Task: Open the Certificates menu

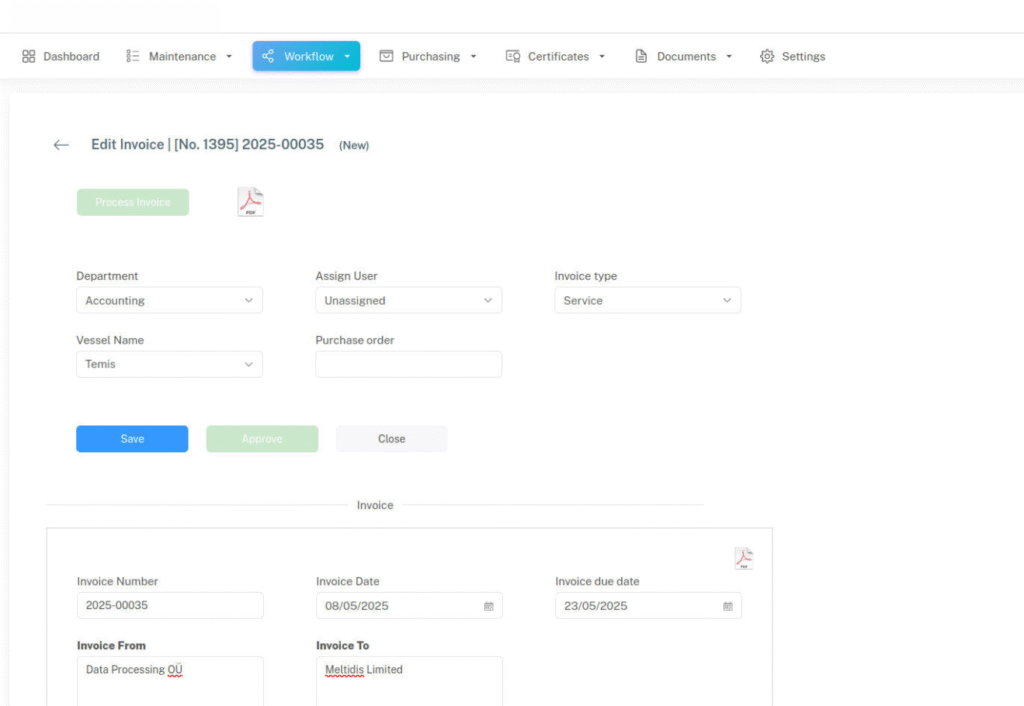Action: [556, 57]
